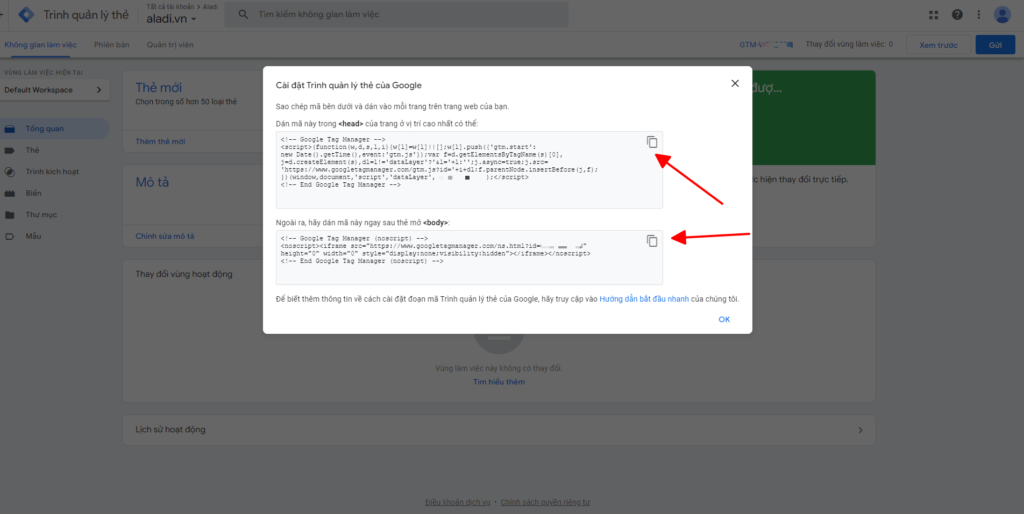Switch to the Quản trị viên tab
1024x514 pixels.
pyautogui.click(x=170, y=45)
